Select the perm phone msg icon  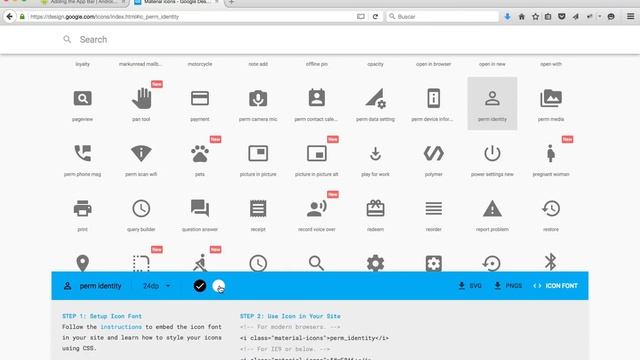pyautogui.click(x=82, y=153)
